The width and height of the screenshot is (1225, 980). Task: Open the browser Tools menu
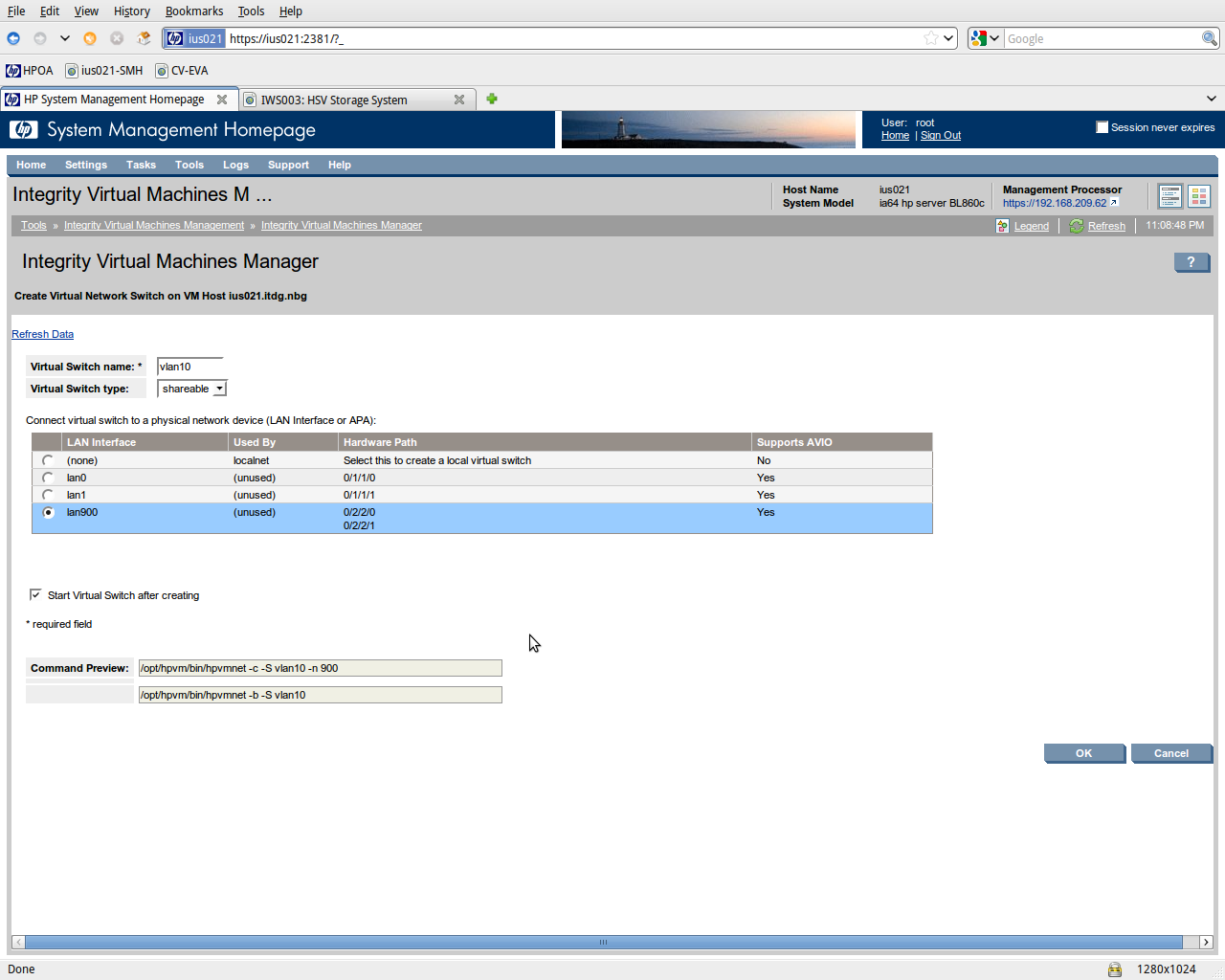[251, 11]
